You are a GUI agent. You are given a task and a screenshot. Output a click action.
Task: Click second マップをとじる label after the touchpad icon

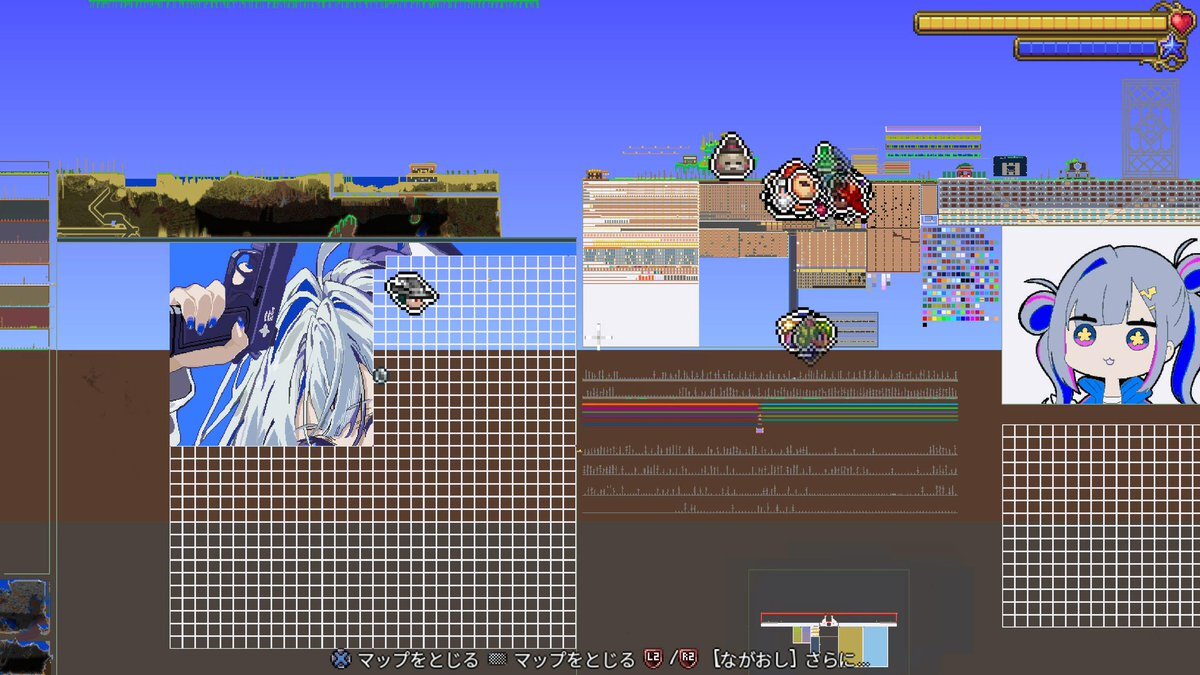pyautogui.click(x=573, y=660)
